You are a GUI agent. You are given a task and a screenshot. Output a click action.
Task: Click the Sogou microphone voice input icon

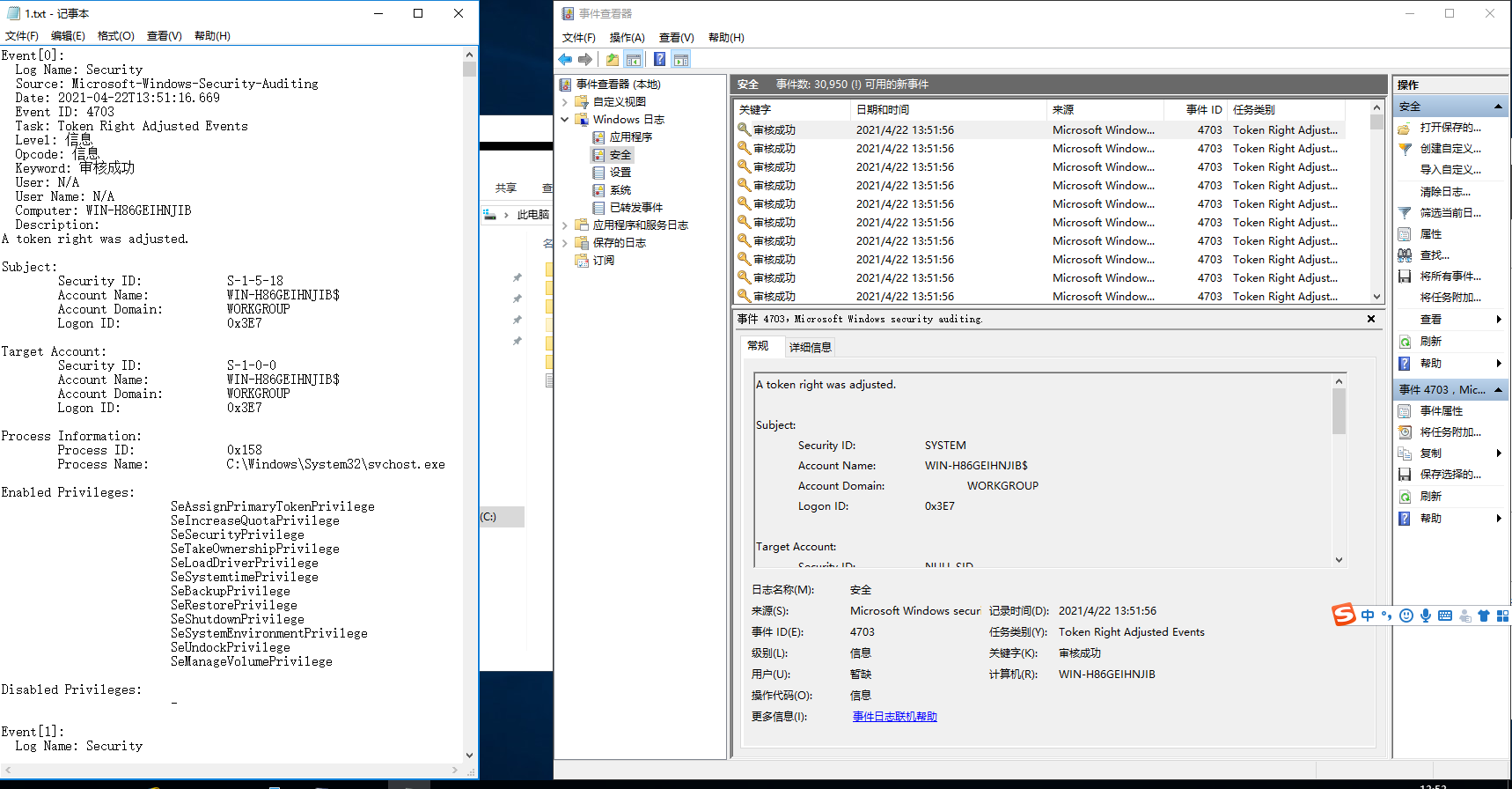(x=1426, y=616)
